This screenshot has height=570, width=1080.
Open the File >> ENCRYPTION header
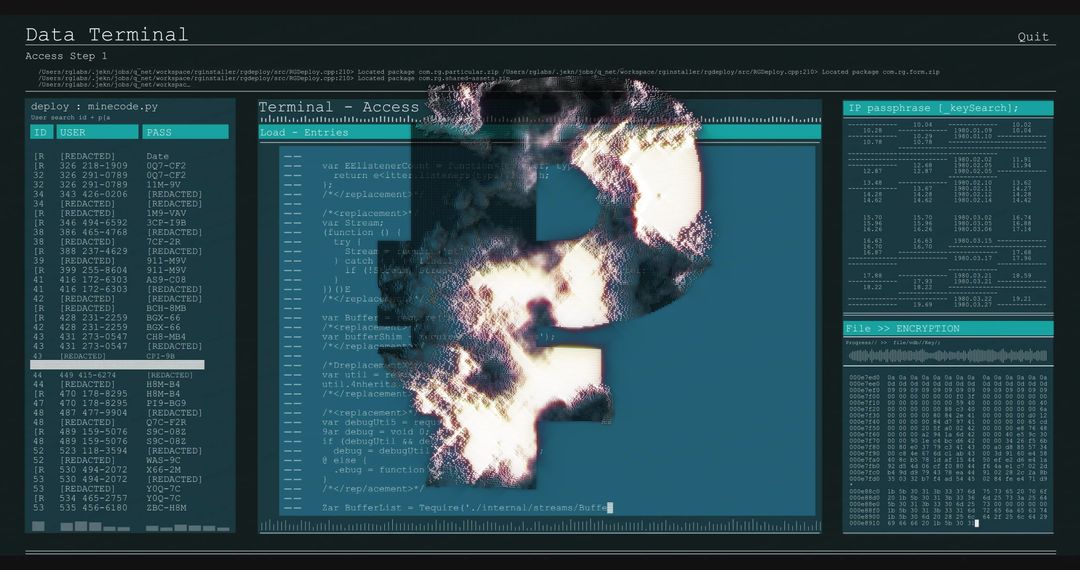pyautogui.click(x=948, y=328)
